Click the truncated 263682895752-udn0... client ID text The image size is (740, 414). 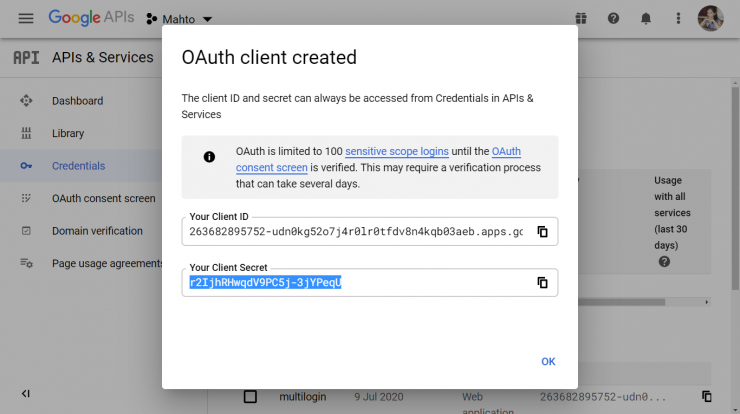[603, 397]
